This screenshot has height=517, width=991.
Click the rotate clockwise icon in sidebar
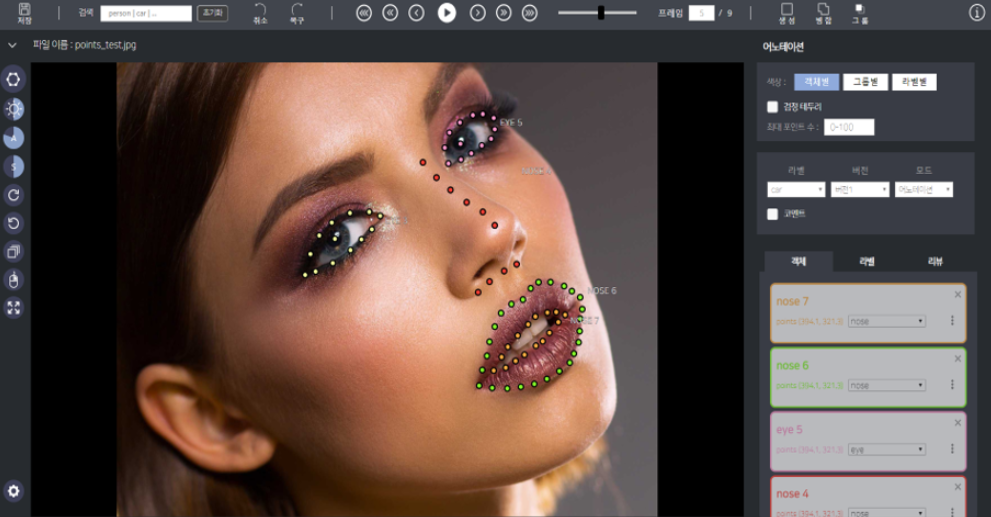(13, 195)
